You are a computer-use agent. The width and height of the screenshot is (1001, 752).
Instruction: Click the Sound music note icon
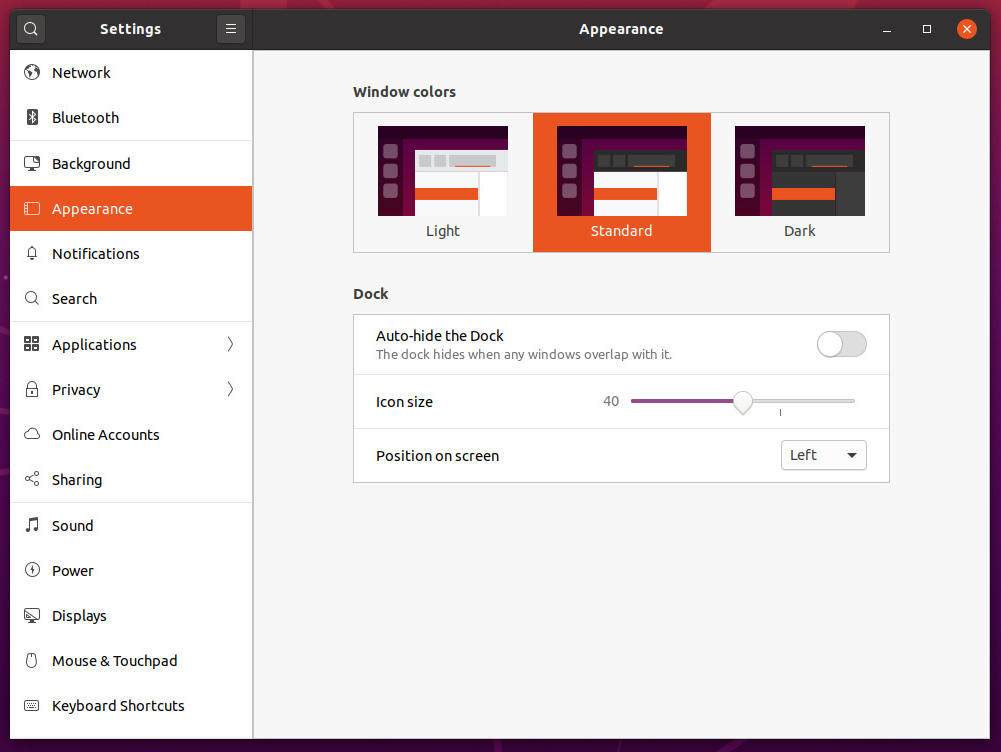point(32,525)
